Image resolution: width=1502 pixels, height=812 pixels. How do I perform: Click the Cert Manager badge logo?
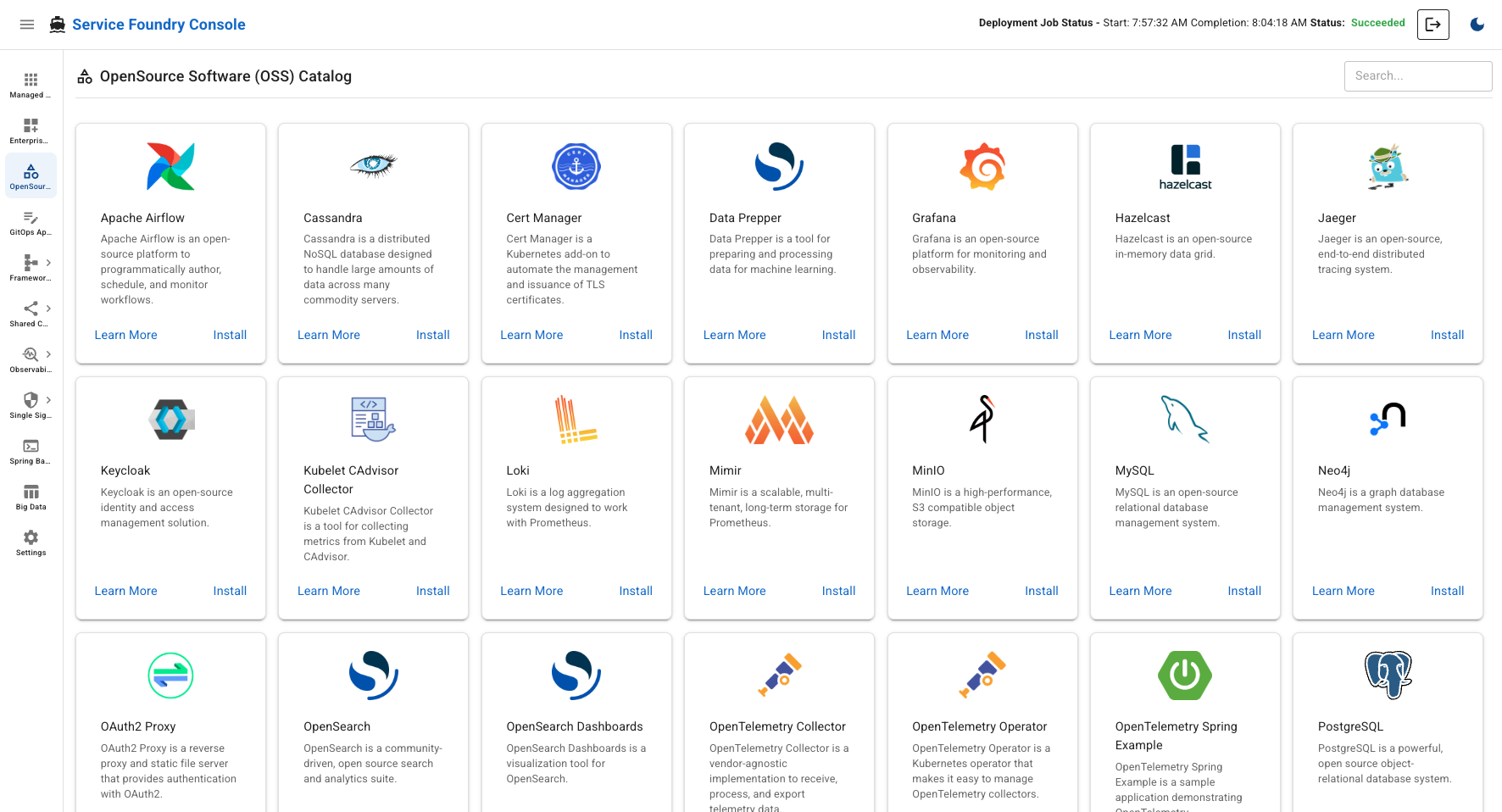click(576, 166)
